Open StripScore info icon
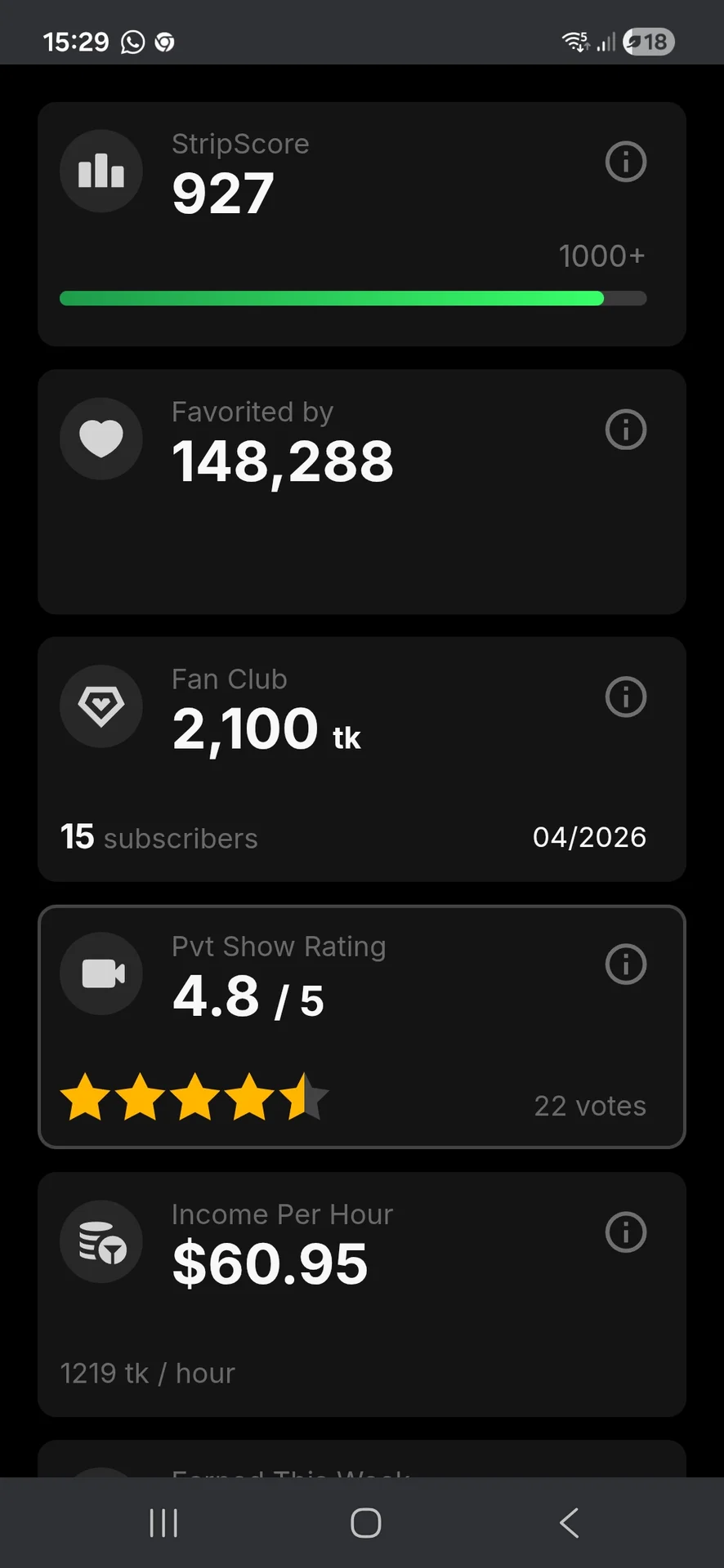The image size is (724, 1568). (626, 162)
